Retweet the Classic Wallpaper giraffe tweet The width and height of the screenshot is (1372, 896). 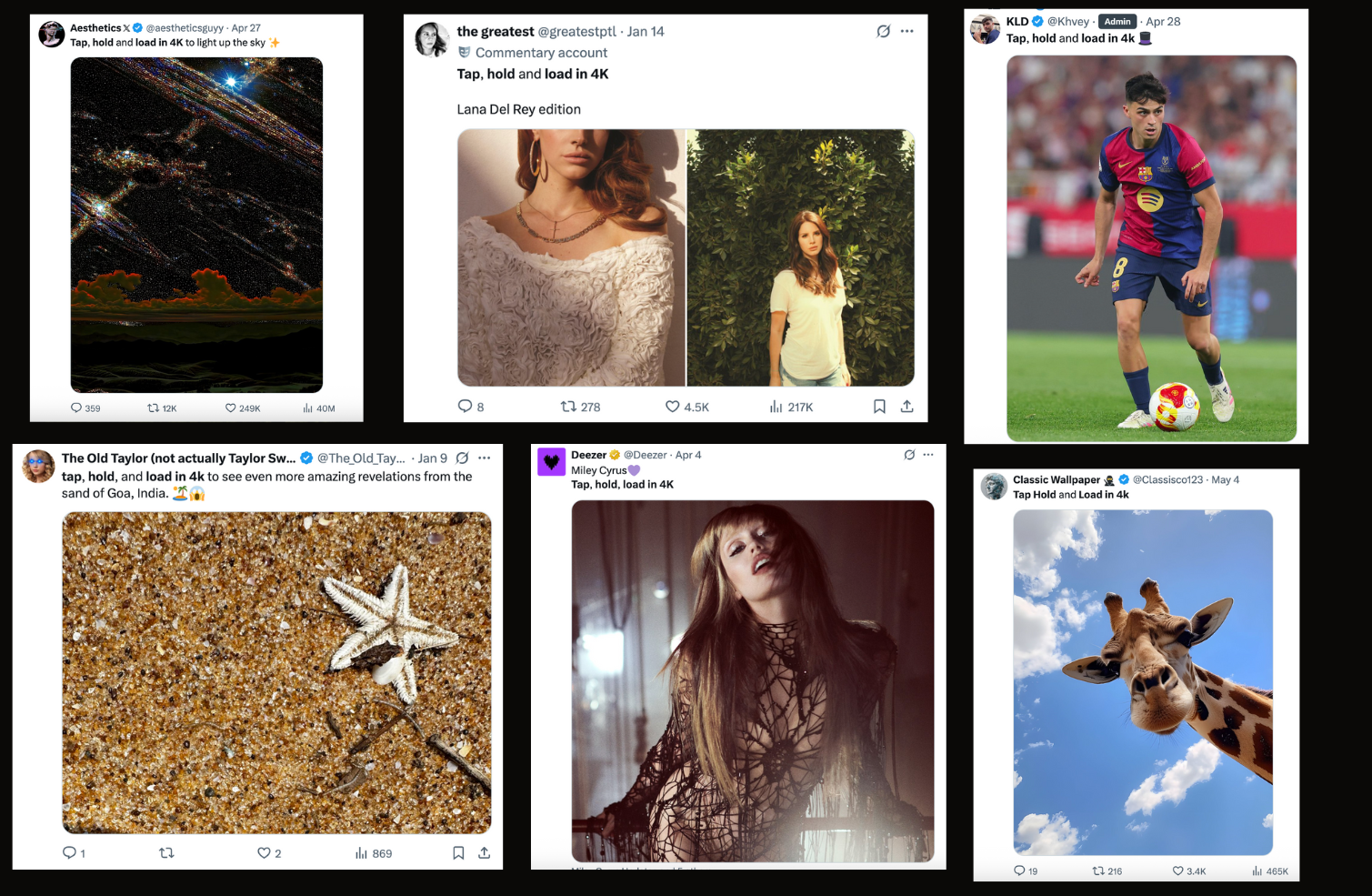click(1098, 871)
